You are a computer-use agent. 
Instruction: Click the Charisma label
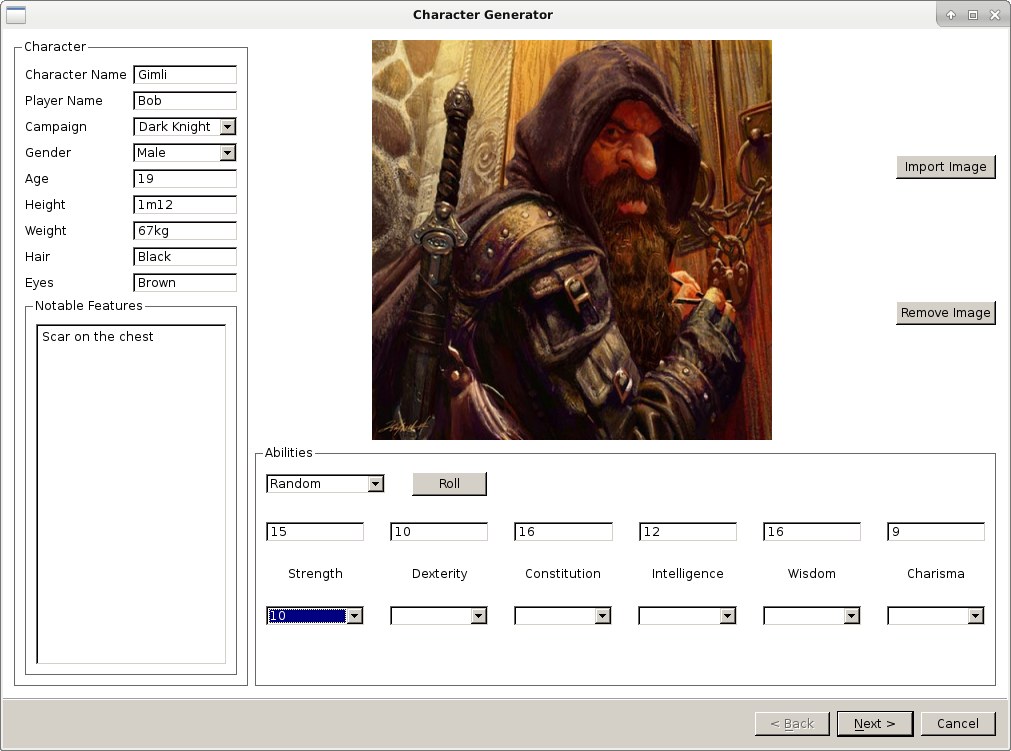click(x=936, y=574)
